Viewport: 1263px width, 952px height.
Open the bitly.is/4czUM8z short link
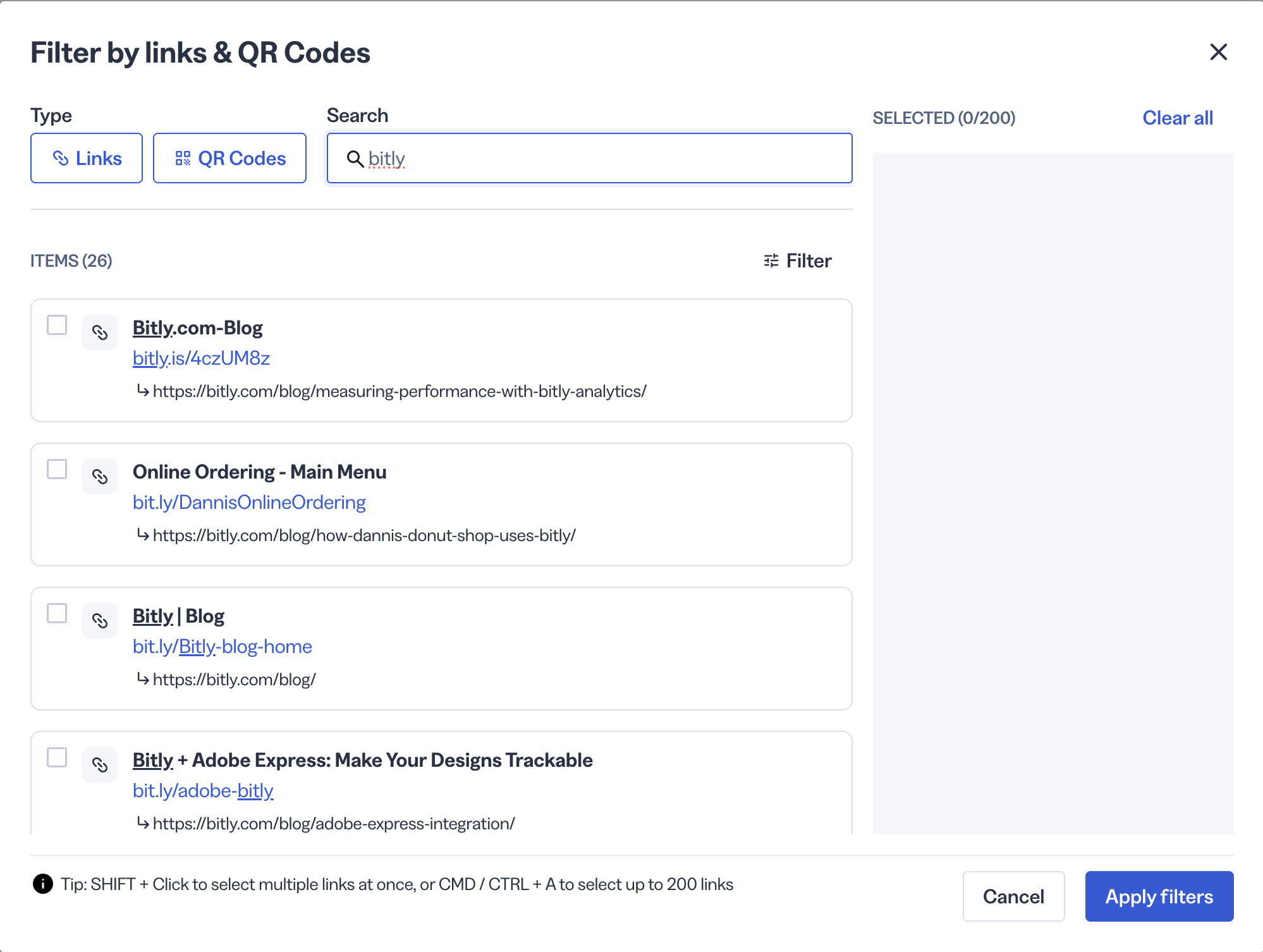point(202,358)
